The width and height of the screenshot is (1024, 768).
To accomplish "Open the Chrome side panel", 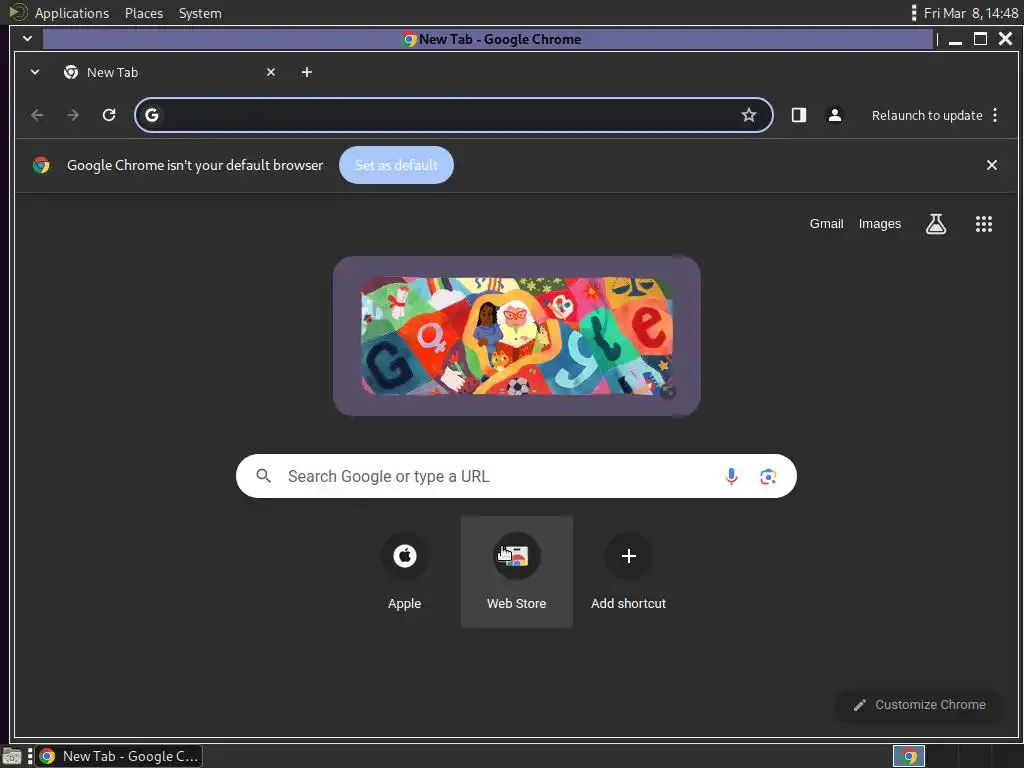I will click(x=799, y=115).
